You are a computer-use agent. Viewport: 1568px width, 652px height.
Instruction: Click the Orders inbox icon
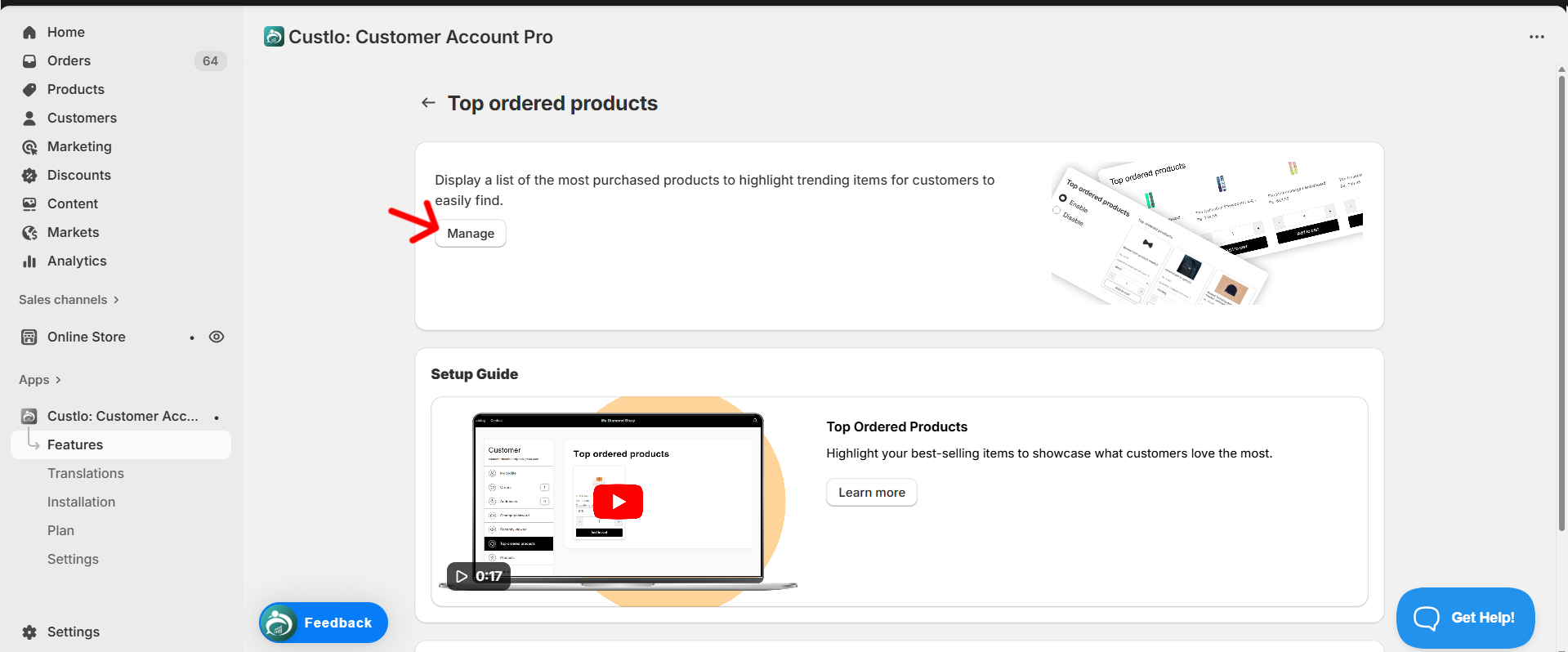[x=29, y=61]
